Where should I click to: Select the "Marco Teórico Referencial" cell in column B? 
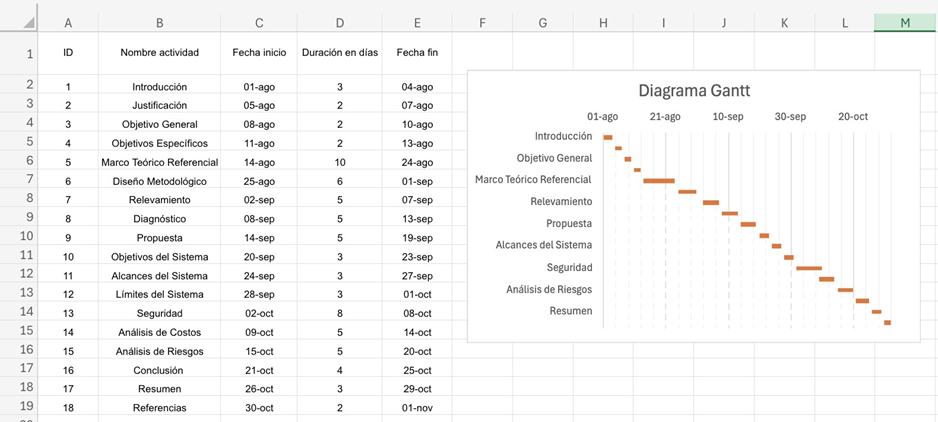159,162
